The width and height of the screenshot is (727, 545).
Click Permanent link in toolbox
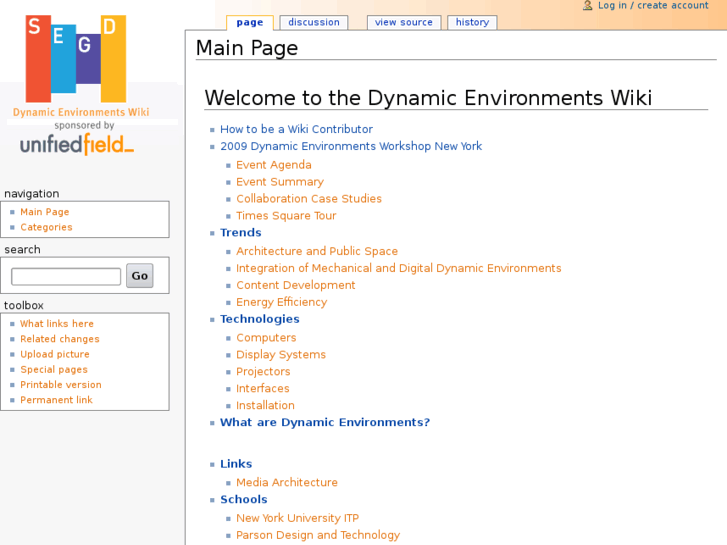(56, 400)
